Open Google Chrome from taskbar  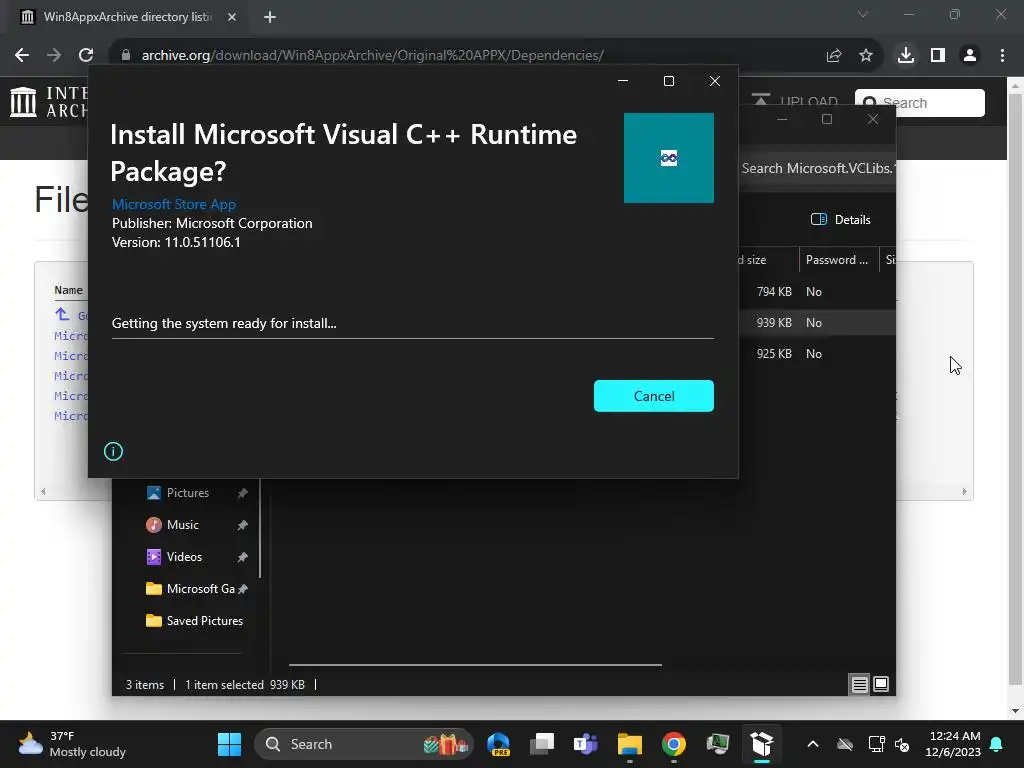674,744
